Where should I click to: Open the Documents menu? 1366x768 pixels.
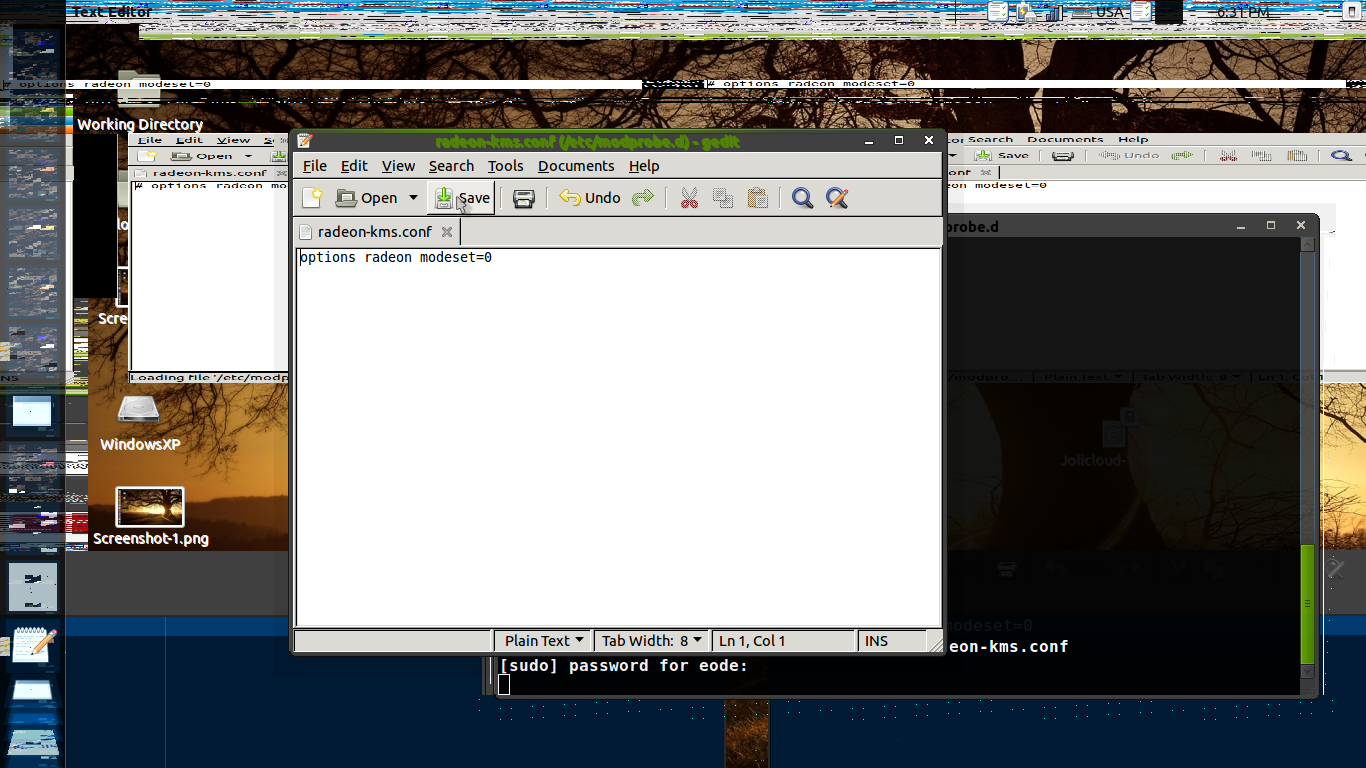click(x=575, y=166)
